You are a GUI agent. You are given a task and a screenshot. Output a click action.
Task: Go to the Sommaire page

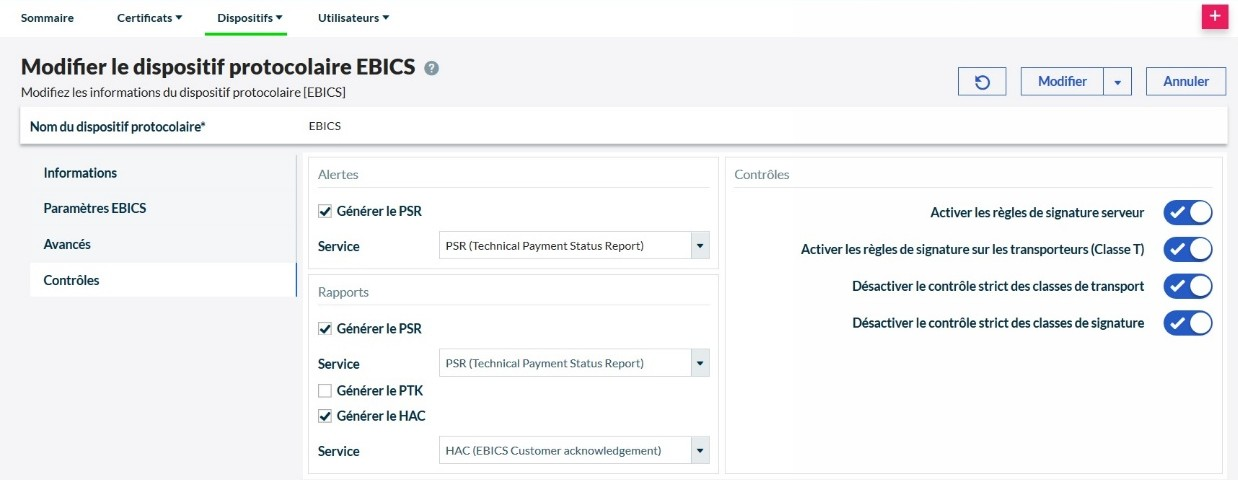47,18
